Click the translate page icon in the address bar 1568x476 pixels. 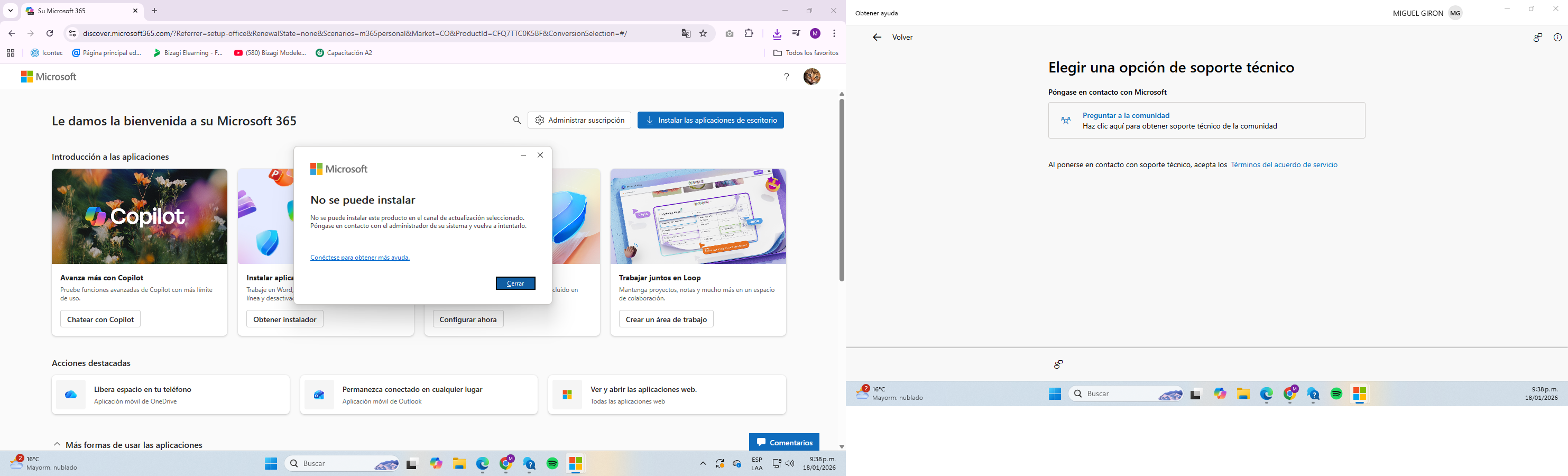tap(686, 33)
